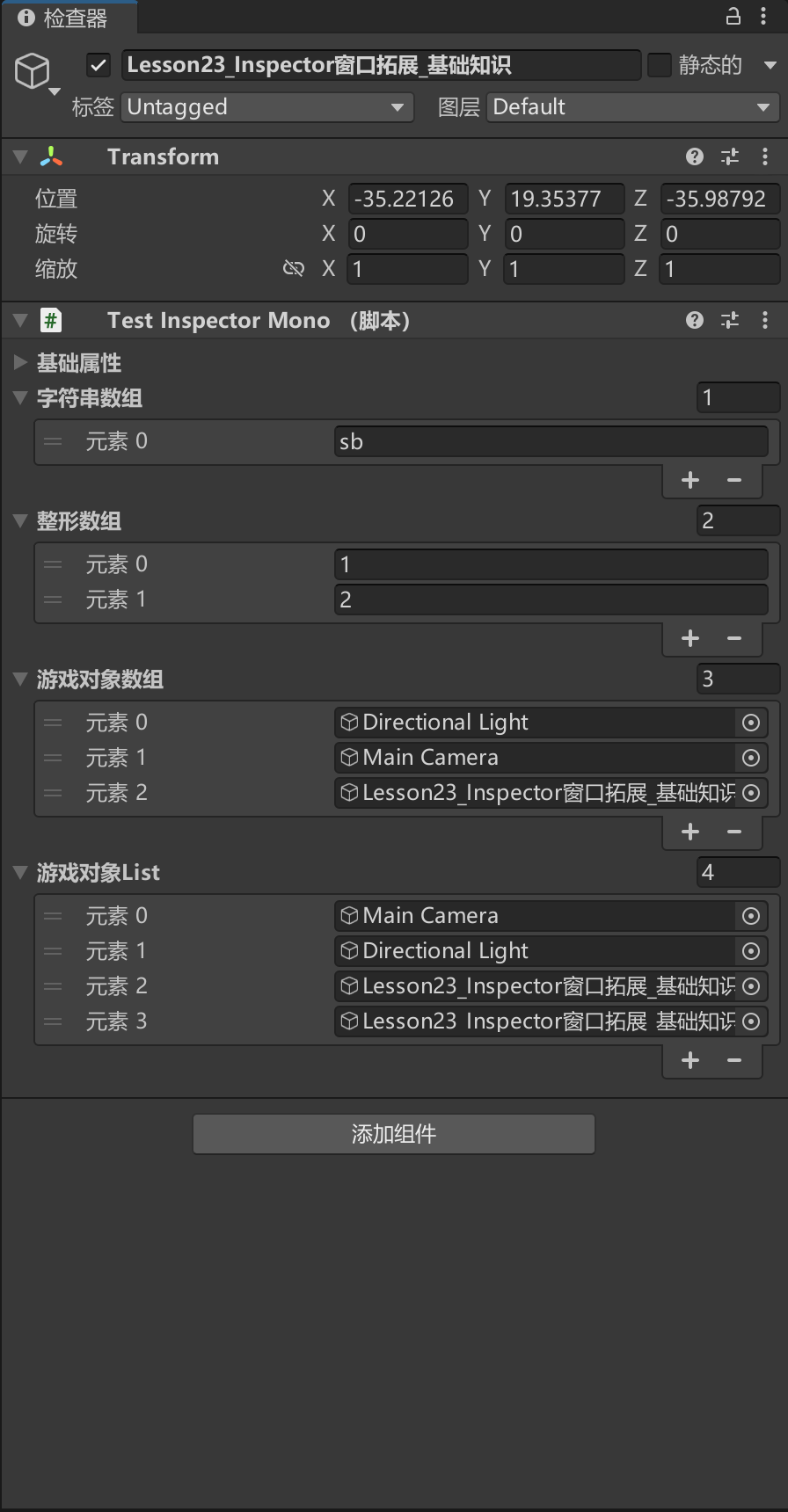Add element to 字符串数组 list
The height and width of the screenshot is (1512, 788).
click(x=690, y=480)
